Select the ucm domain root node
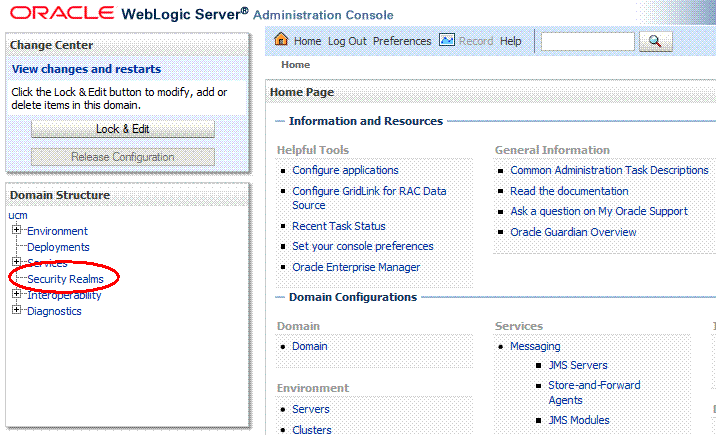 (18, 215)
